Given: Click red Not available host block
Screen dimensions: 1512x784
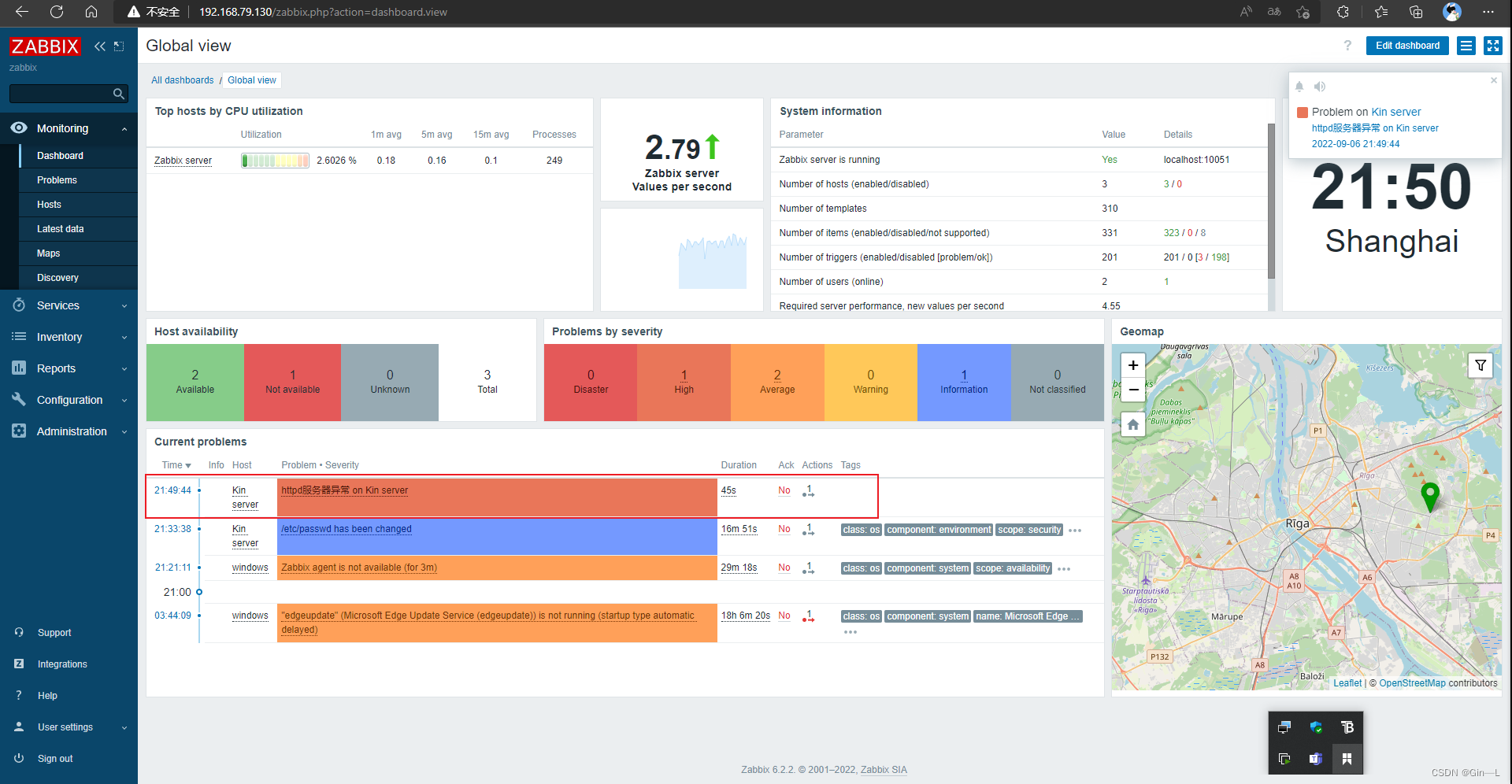Looking at the screenshot, I should pos(292,383).
